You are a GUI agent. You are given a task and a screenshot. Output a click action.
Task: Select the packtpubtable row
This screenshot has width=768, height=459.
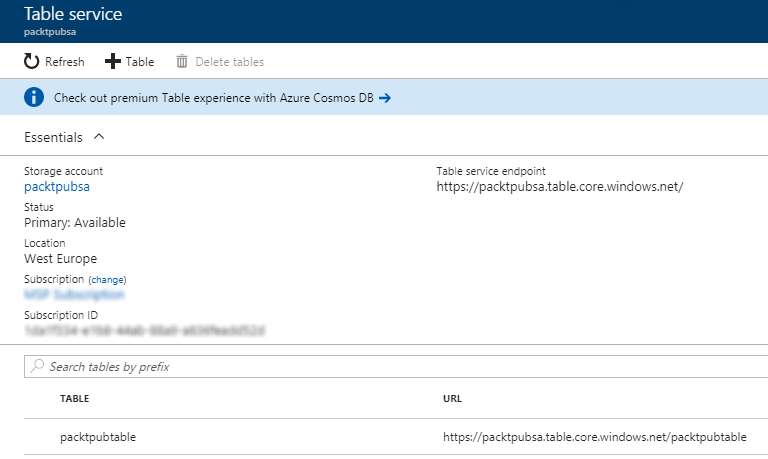pyautogui.click(x=98, y=437)
